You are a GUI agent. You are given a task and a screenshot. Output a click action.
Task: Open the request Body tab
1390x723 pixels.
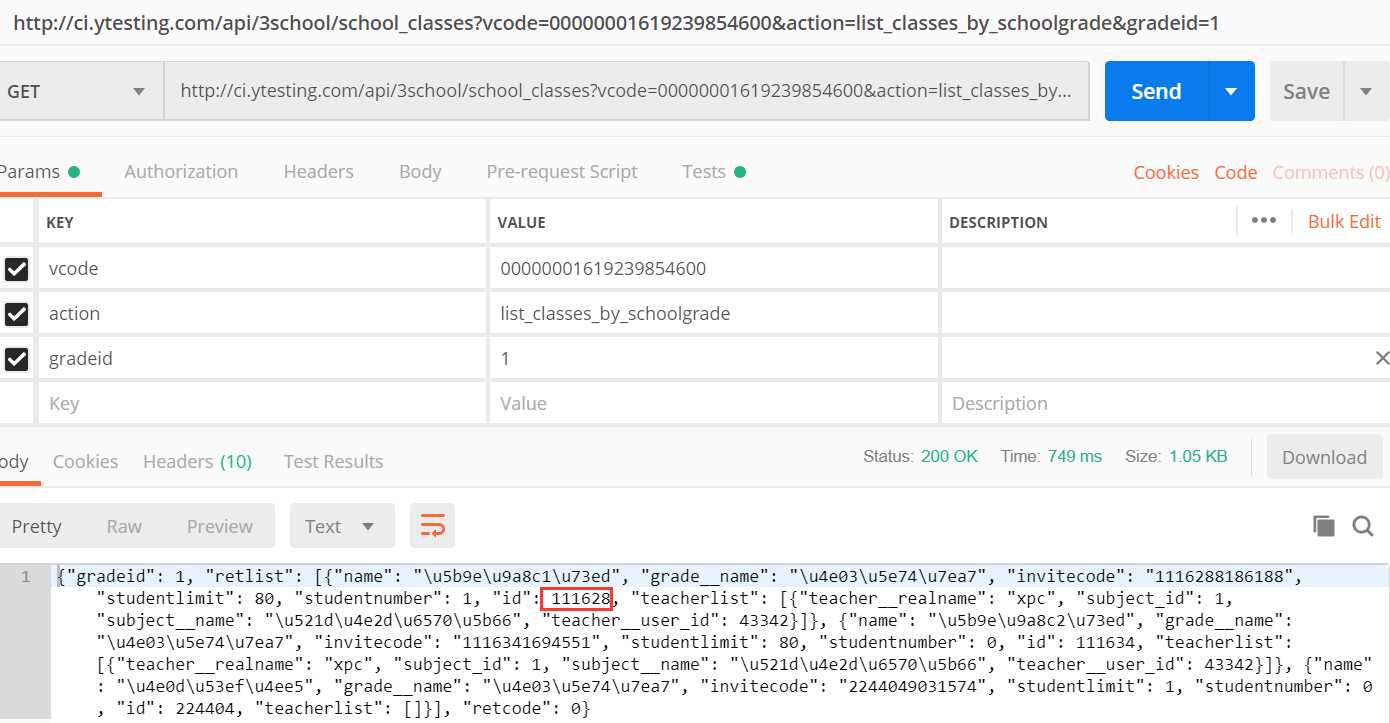click(x=420, y=171)
